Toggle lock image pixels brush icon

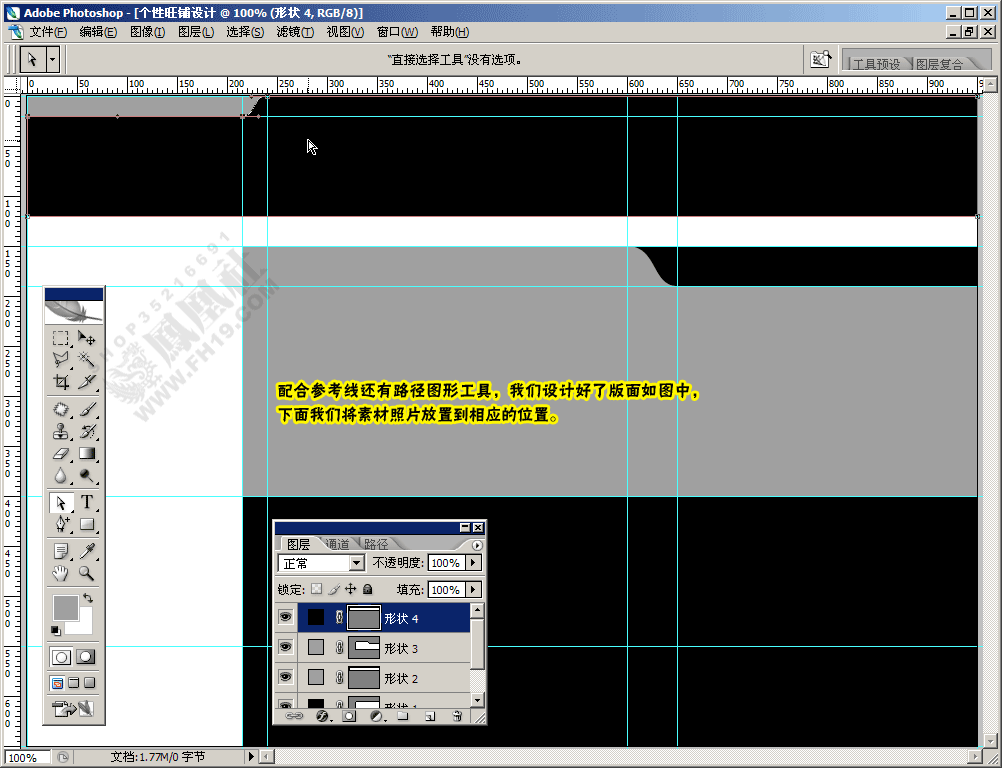(334, 589)
